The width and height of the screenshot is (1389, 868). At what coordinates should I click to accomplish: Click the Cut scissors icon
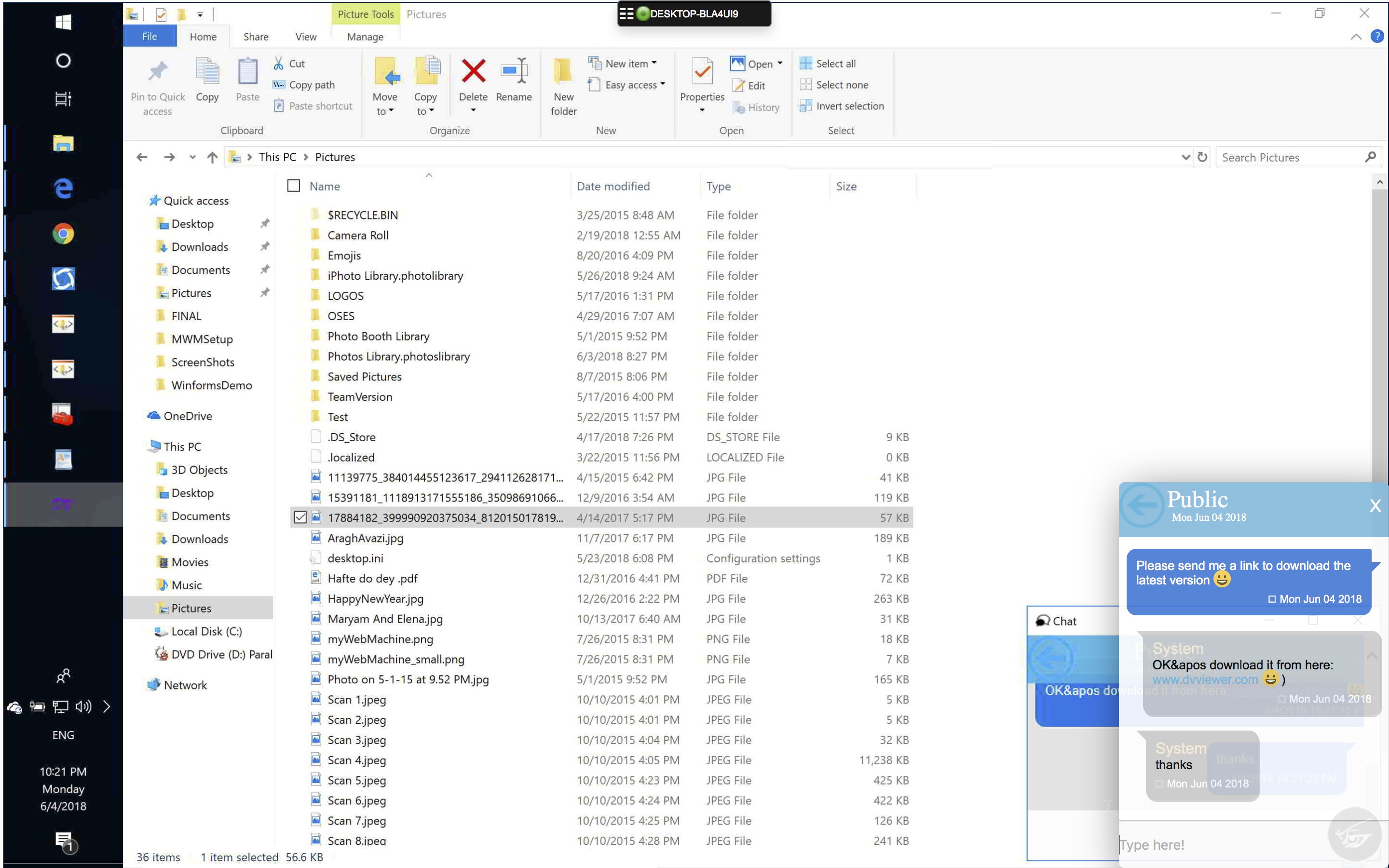pos(279,63)
